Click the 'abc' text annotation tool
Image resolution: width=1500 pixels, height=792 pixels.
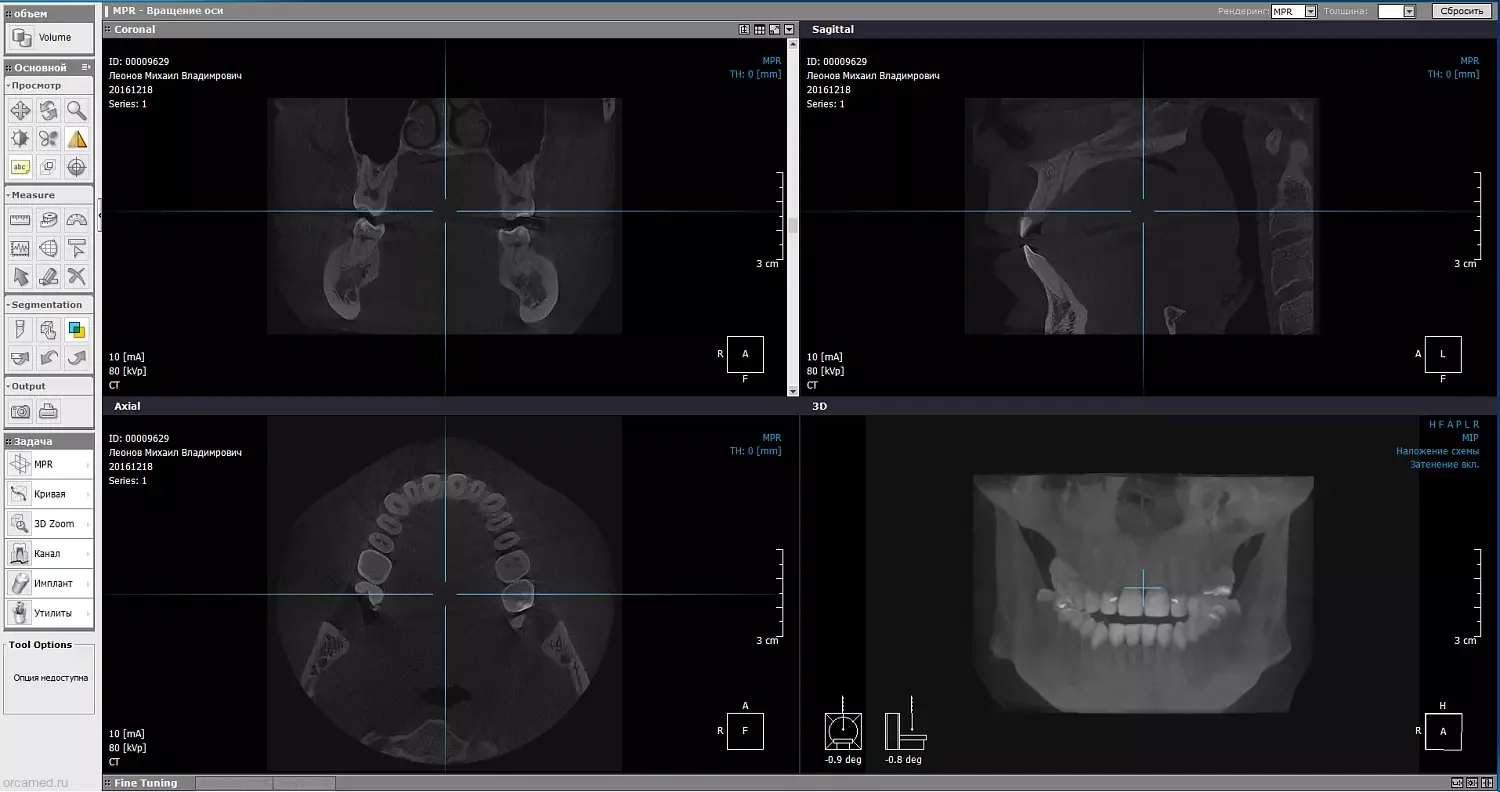pos(20,167)
